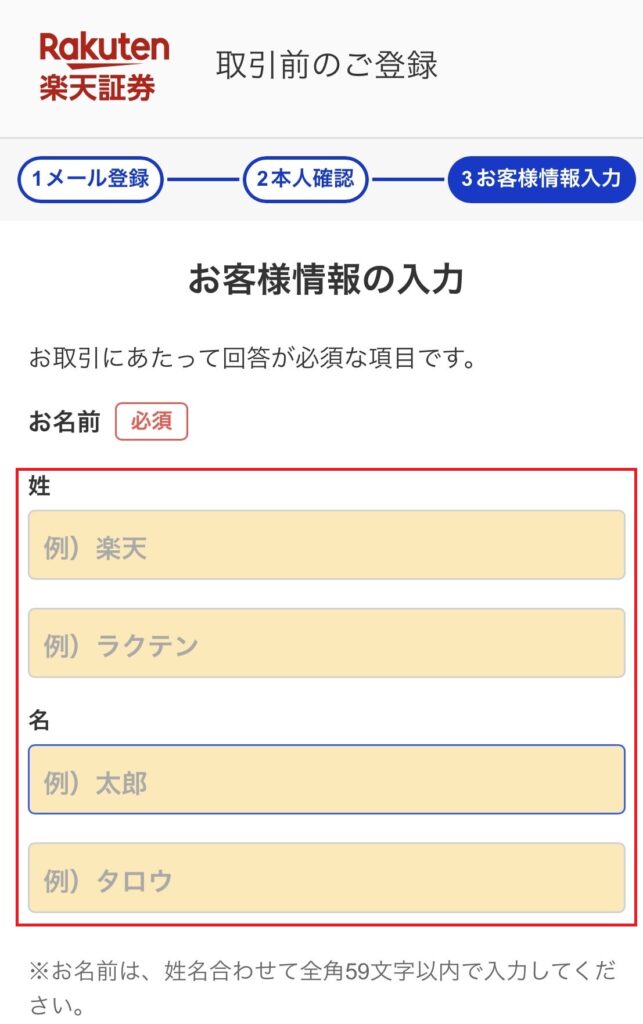The height and width of the screenshot is (1024, 643).
Task: Click the red Rakuten wordmark logo
Action: click(x=104, y=48)
